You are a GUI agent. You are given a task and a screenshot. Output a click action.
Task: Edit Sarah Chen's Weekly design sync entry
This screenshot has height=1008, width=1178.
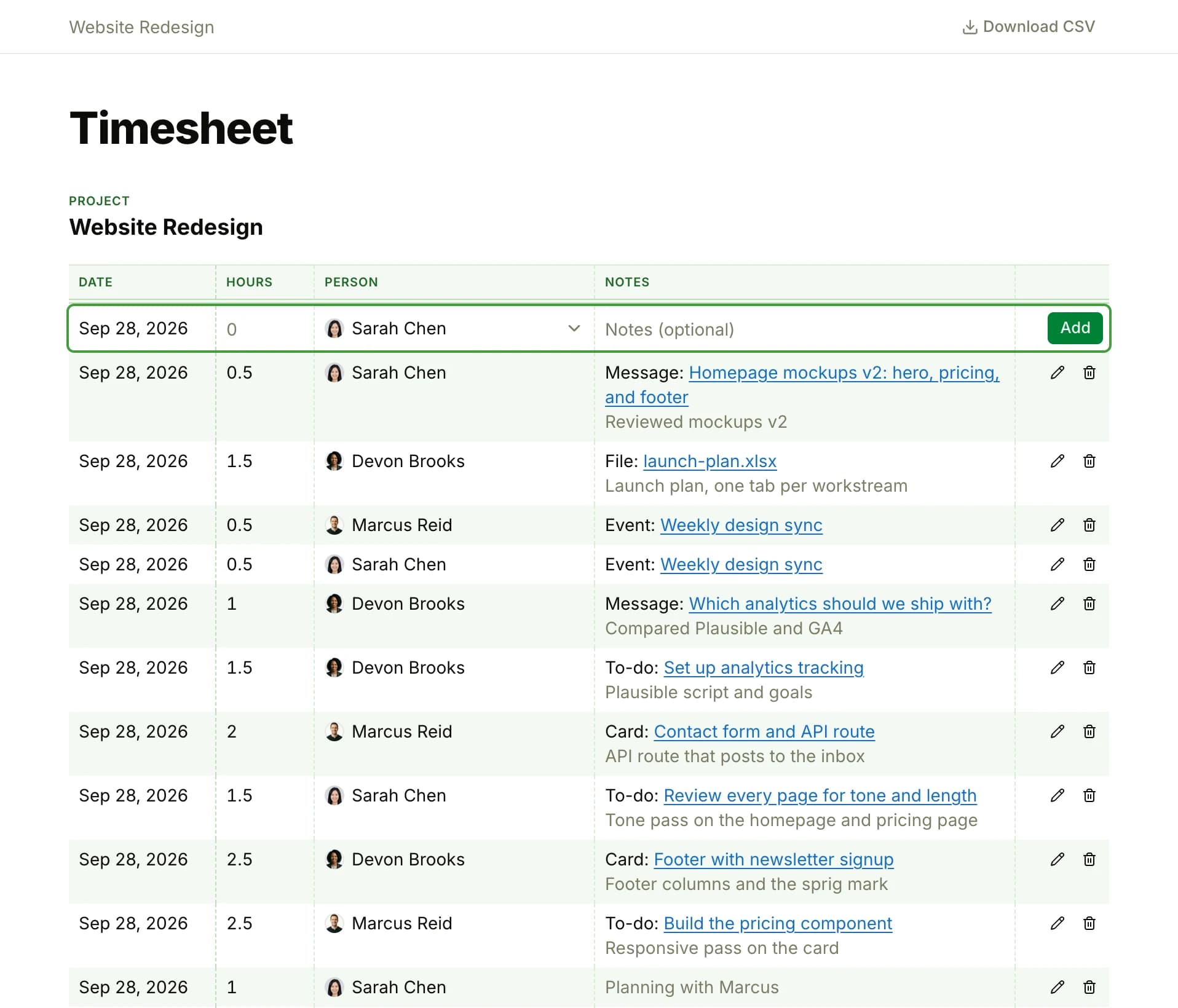tap(1057, 564)
